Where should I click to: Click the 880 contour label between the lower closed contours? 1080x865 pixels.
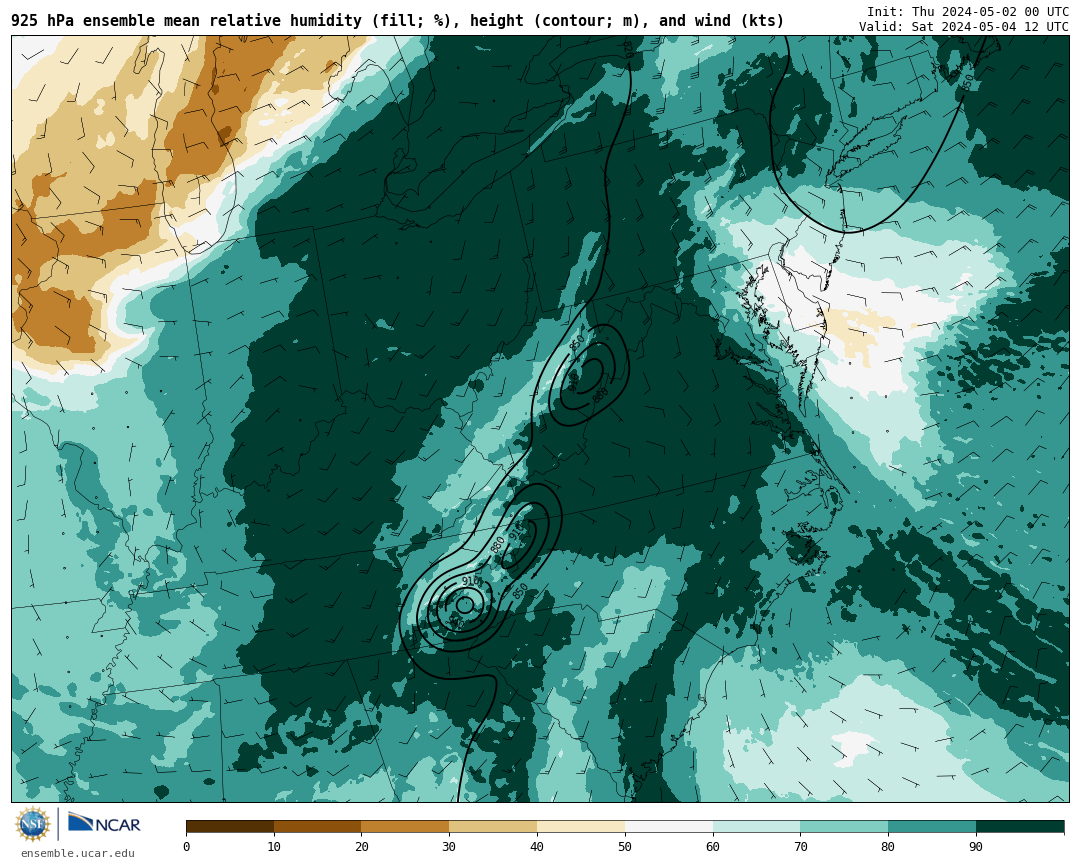click(x=498, y=545)
